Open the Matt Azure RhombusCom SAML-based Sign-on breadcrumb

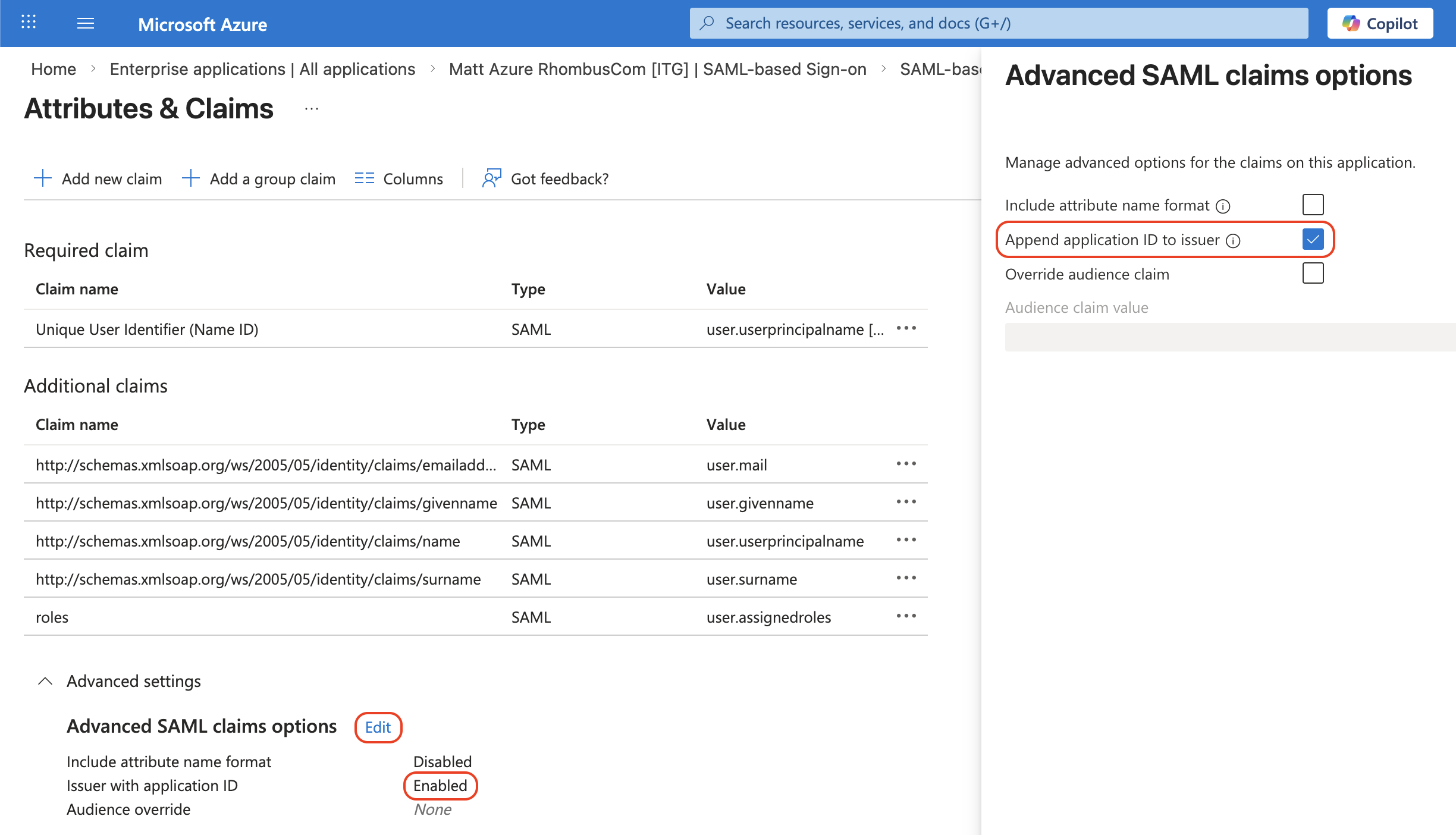[657, 69]
